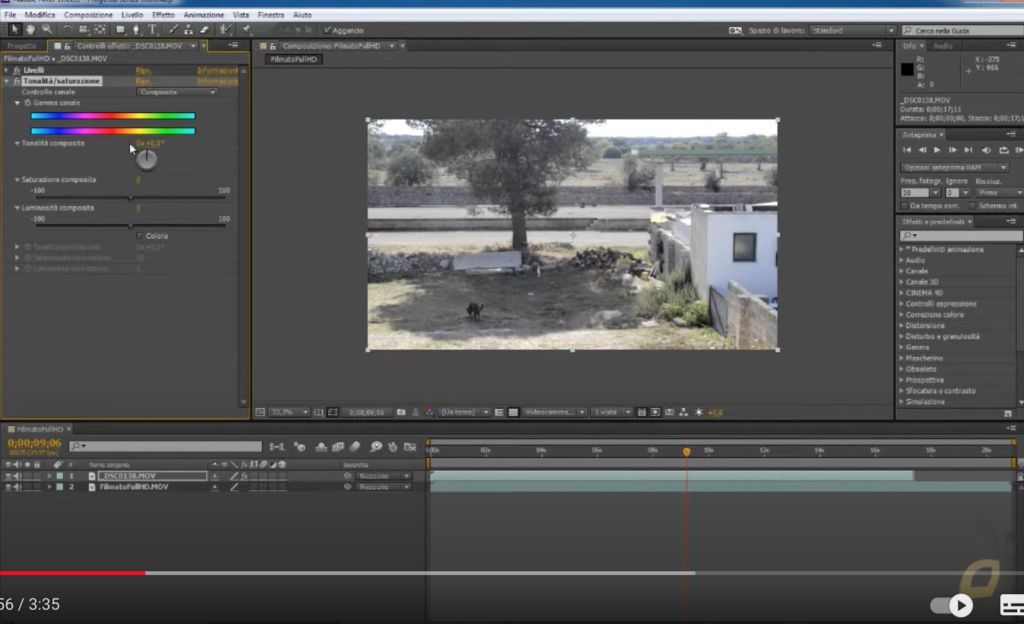The image size is (1024, 624).
Task: Select the Rotation tool
Action: tap(67, 29)
